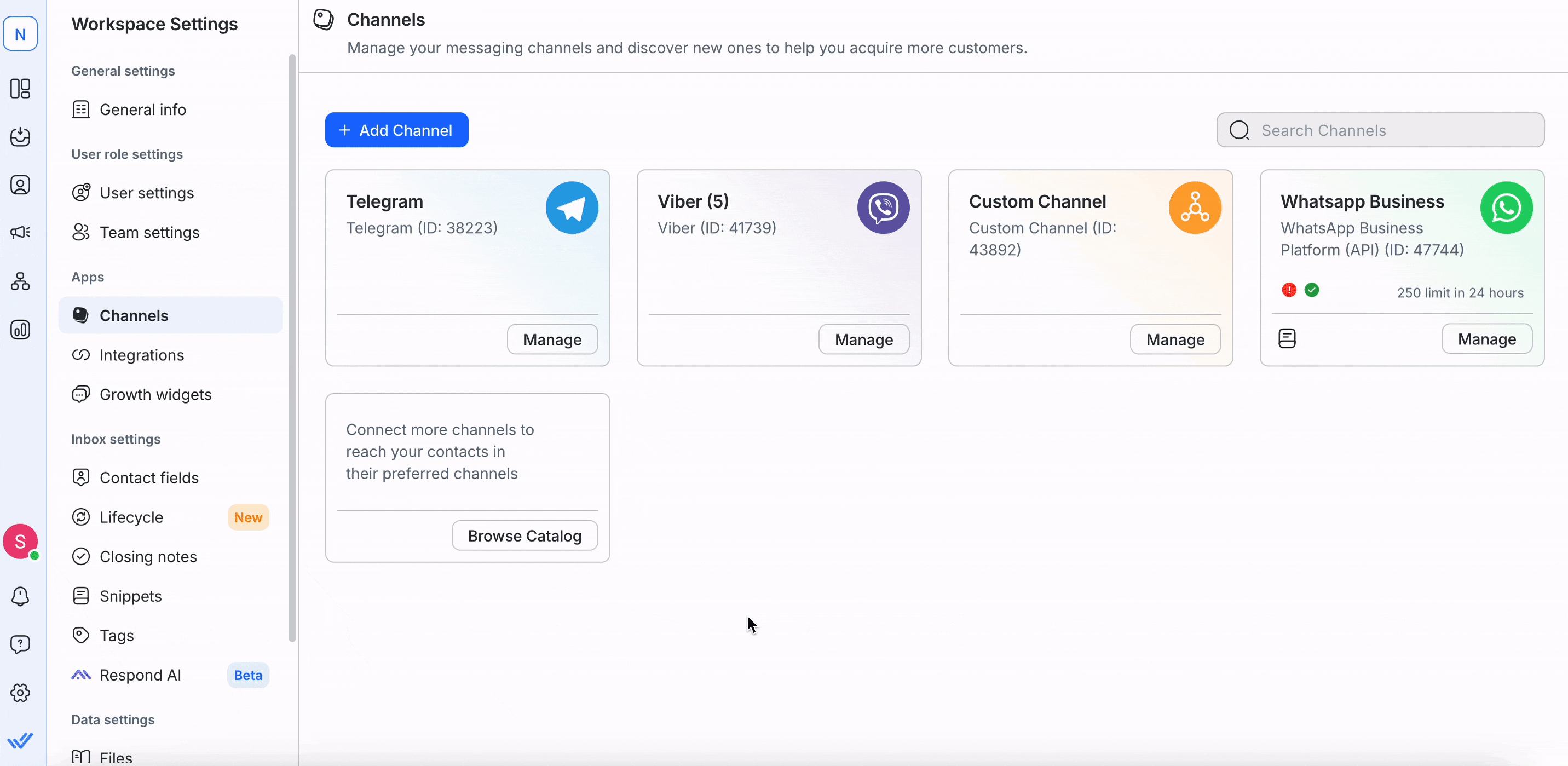Open the help question-mark icon
Image resolution: width=1568 pixels, height=766 pixels.
tap(21, 643)
